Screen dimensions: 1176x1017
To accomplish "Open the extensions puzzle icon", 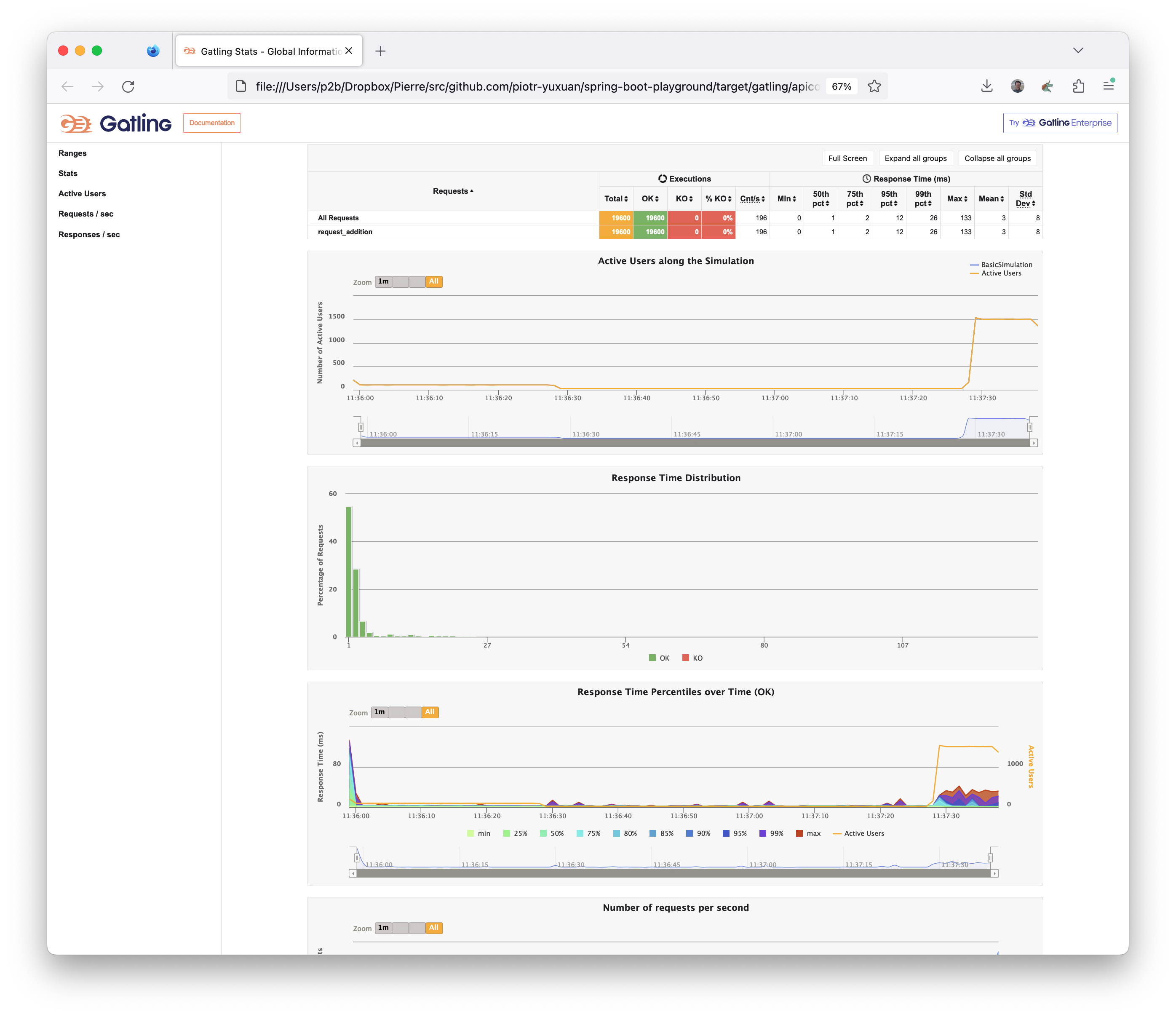I will click(1078, 86).
